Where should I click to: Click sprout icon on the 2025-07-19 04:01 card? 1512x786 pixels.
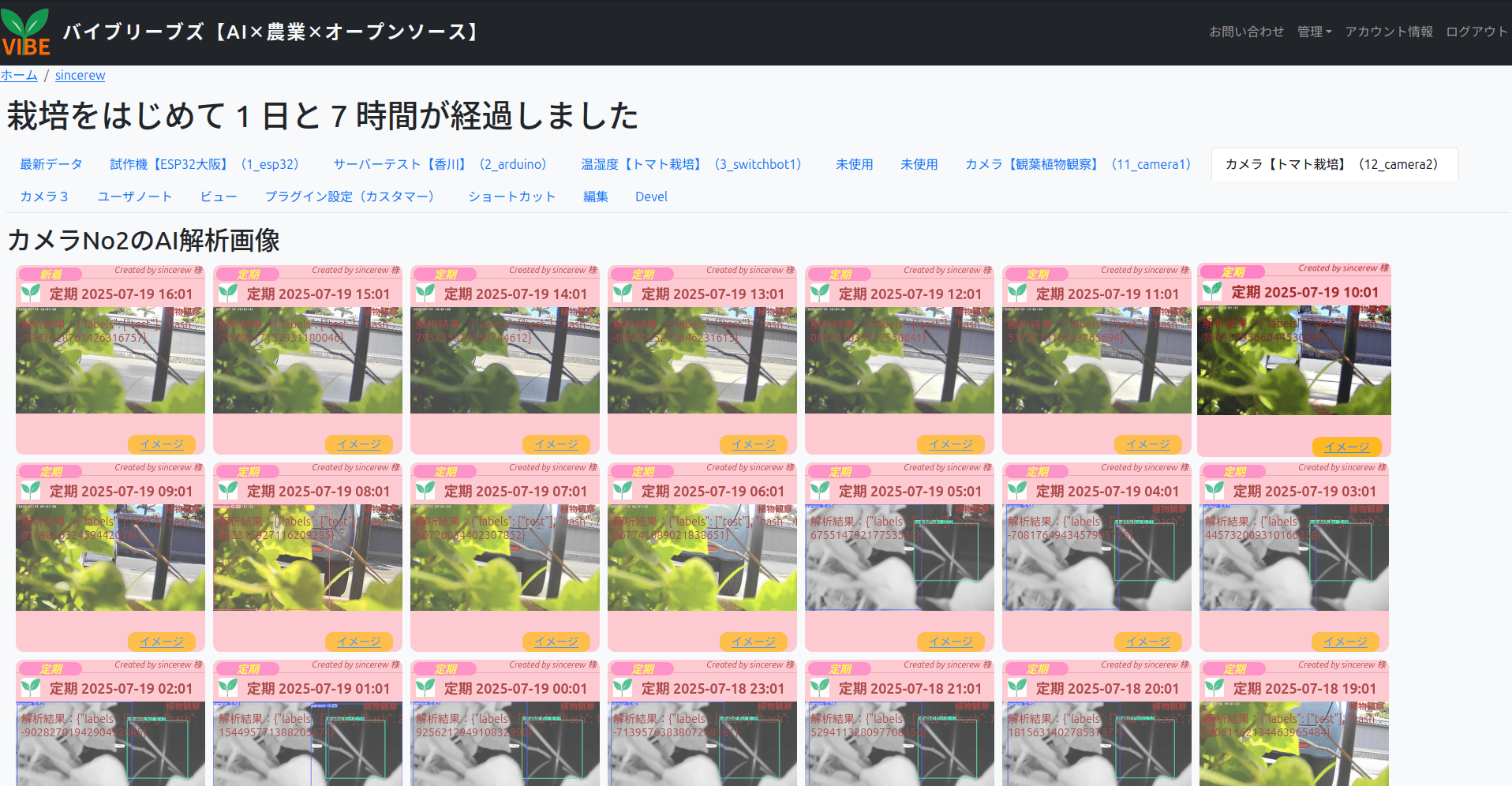[1017, 491]
